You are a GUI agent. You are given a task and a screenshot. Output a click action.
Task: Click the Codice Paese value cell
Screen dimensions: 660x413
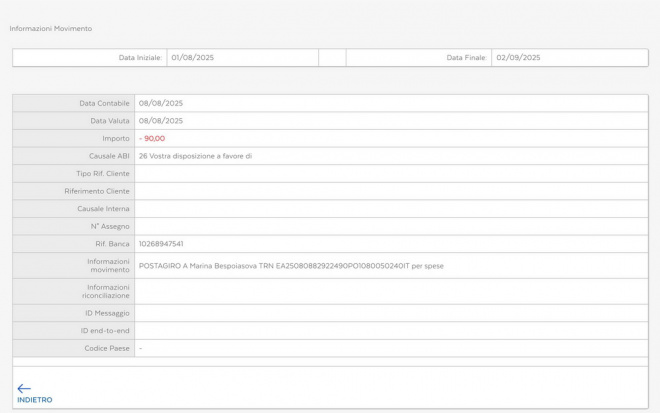(390, 348)
